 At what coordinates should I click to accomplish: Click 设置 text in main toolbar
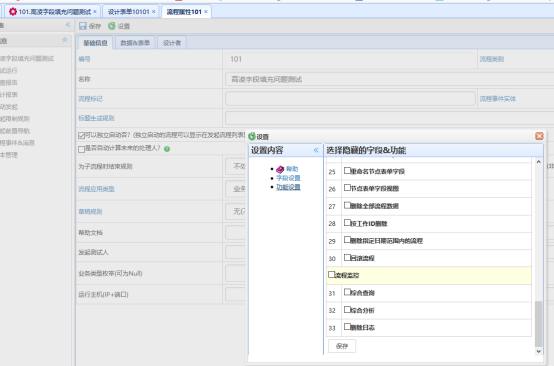click(124, 26)
